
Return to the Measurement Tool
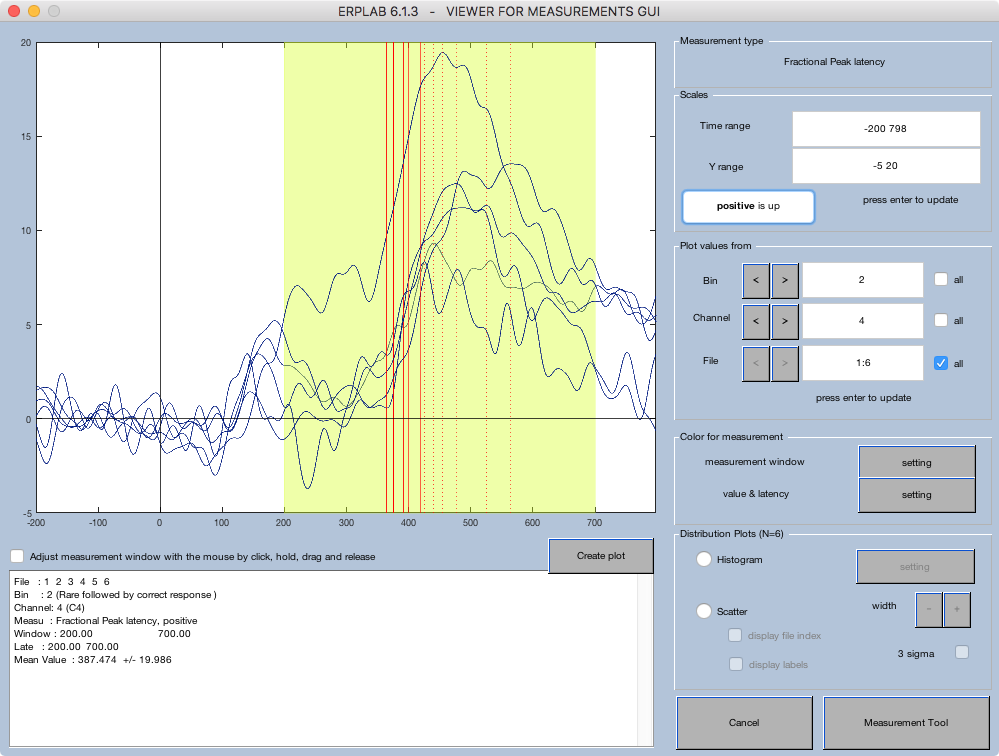[x=907, y=722]
